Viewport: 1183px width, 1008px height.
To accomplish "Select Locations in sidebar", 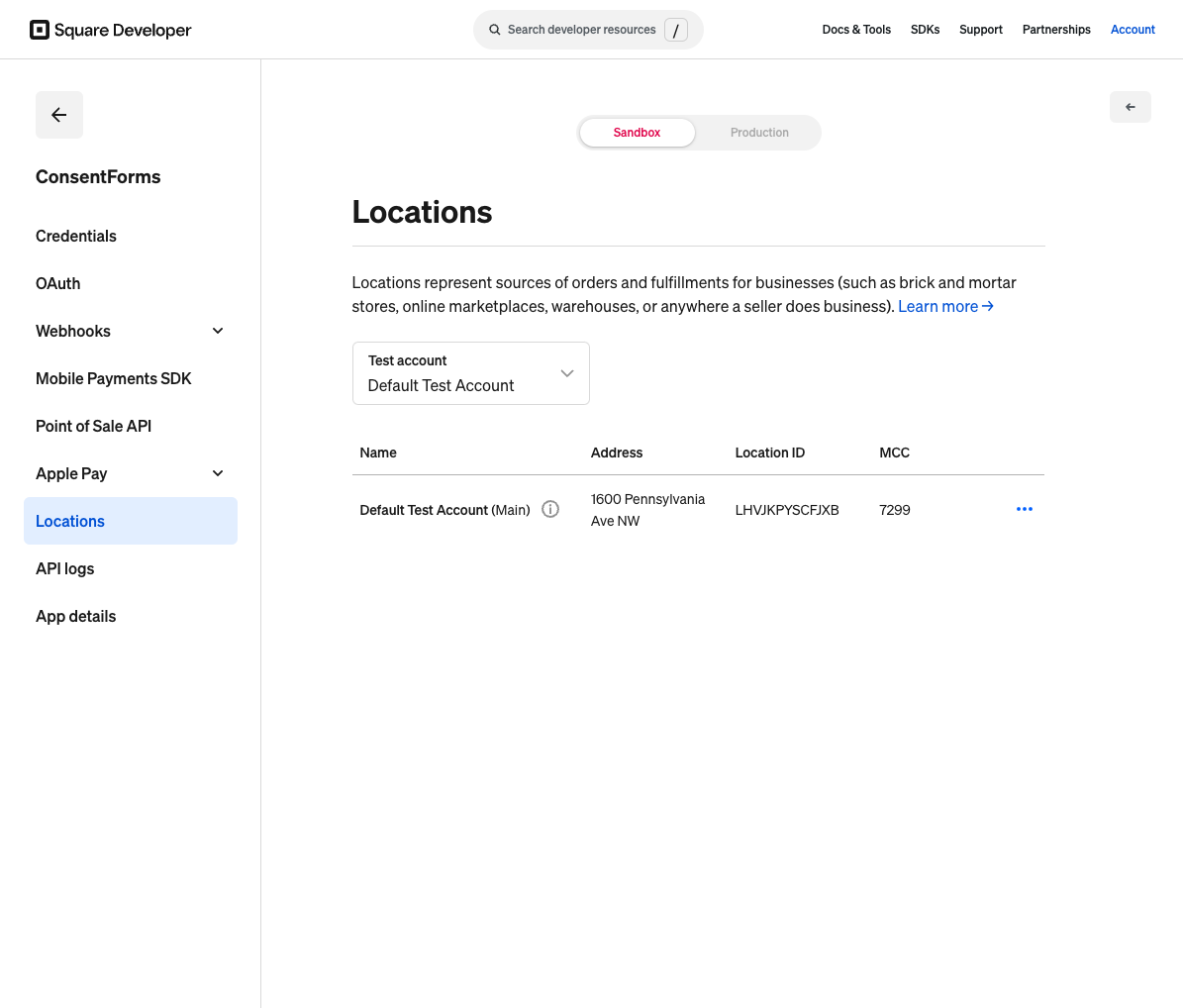I will coord(131,521).
